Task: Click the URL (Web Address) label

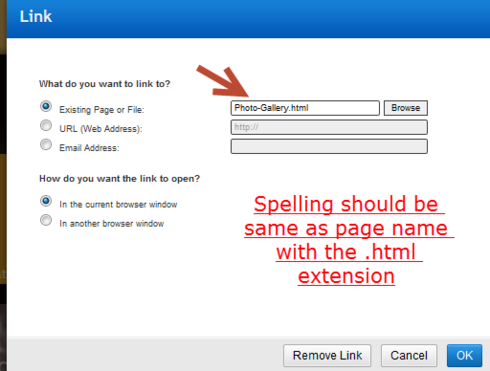Action: 101,129
